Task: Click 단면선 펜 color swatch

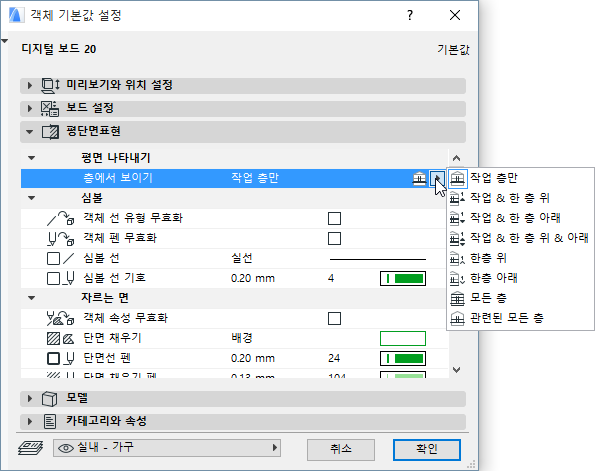Action: tap(403, 359)
